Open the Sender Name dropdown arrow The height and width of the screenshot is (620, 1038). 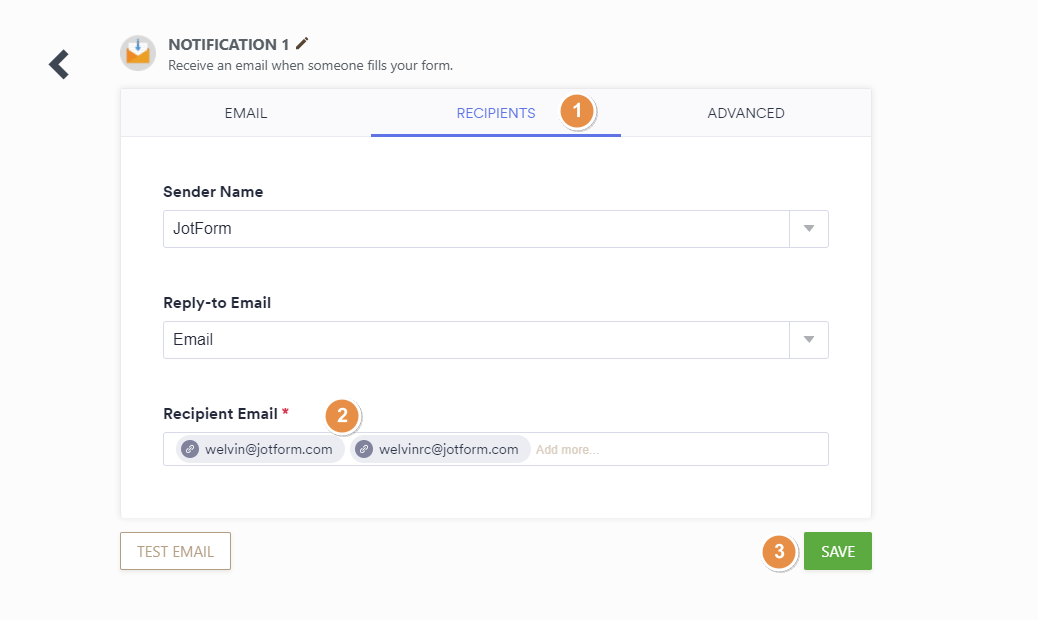pyautogui.click(x=809, y=229)
